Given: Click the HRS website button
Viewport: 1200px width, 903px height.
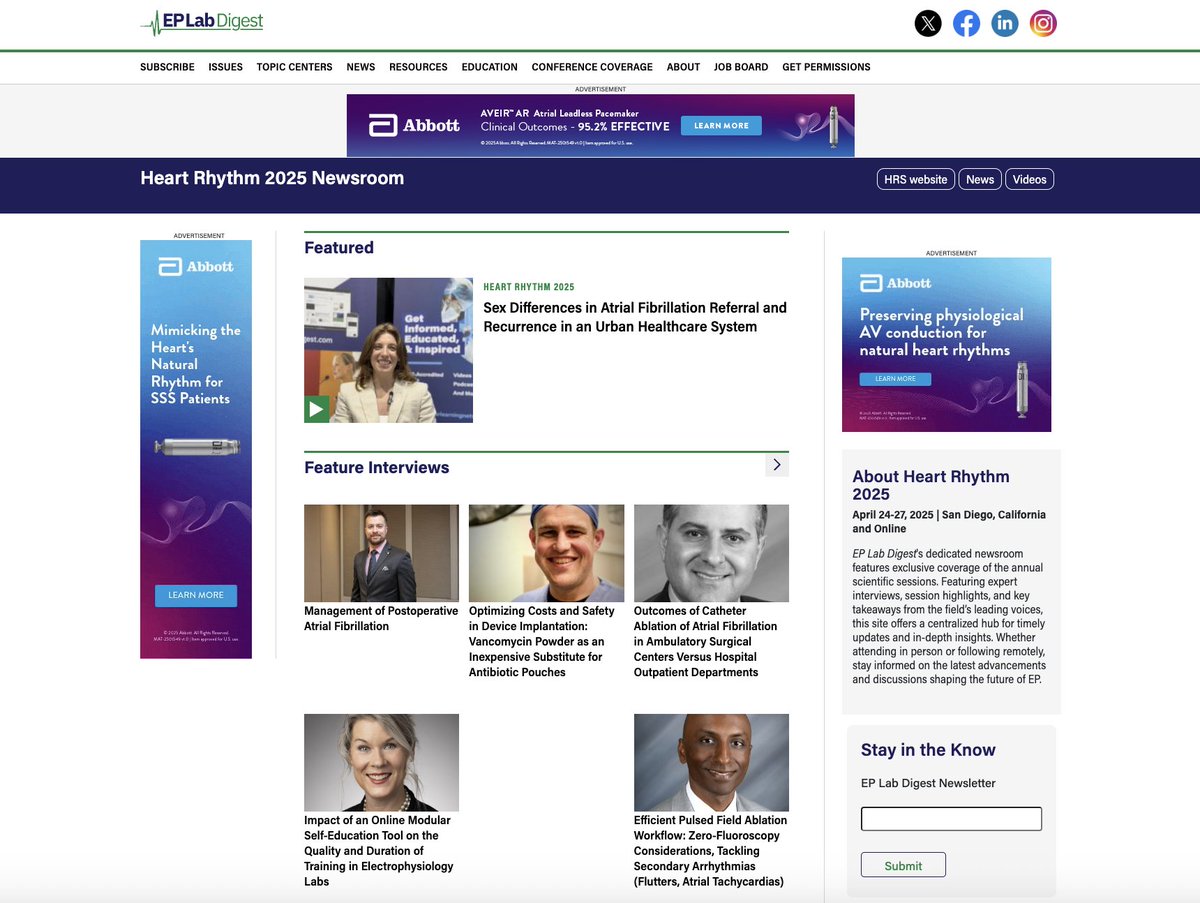Looking at the screenshot, I should tap(915, 179).
